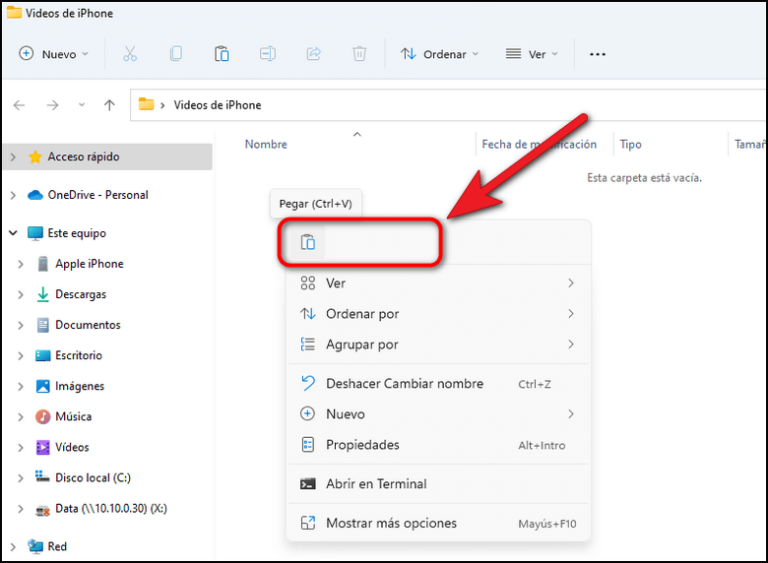Sort by Fecha de modificación column
The height and width of the screenshot is (563, 768).
coord(539,144)
